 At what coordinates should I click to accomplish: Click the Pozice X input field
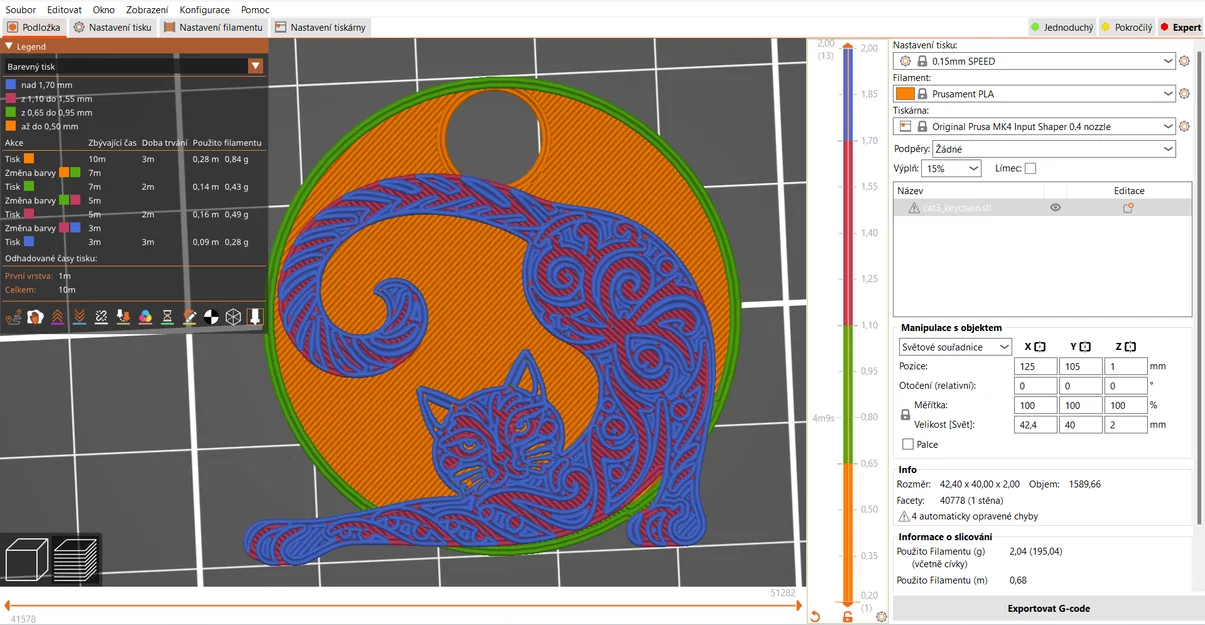tap(1036, 366)
